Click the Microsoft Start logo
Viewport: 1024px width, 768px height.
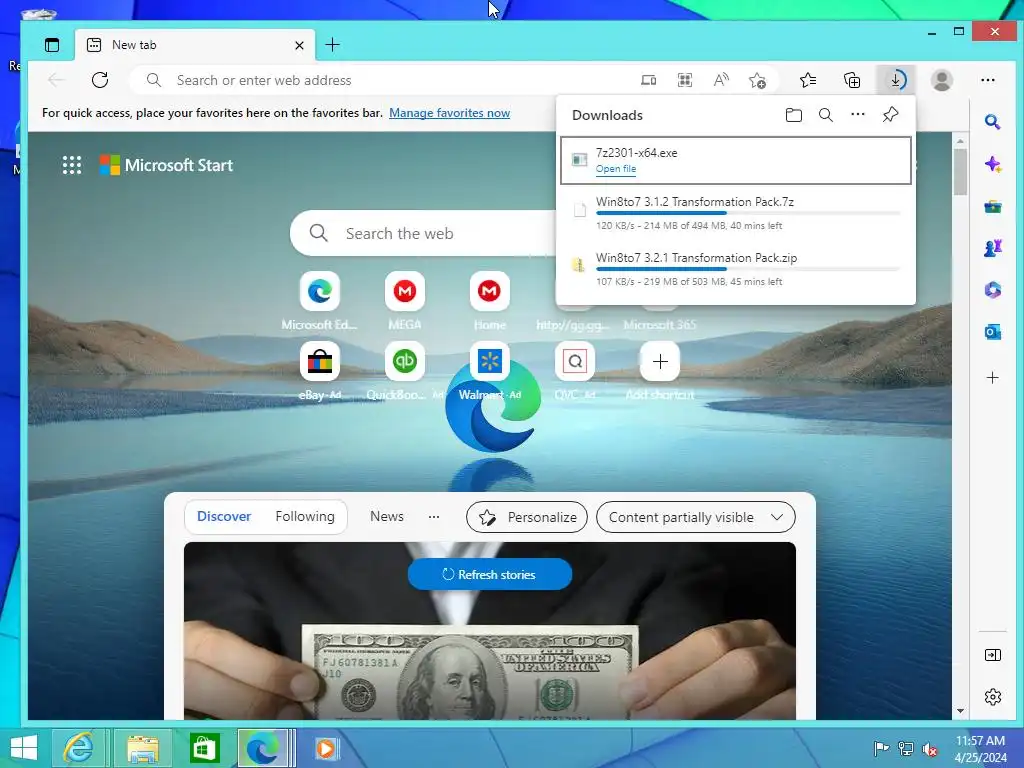tap(167, 165)
